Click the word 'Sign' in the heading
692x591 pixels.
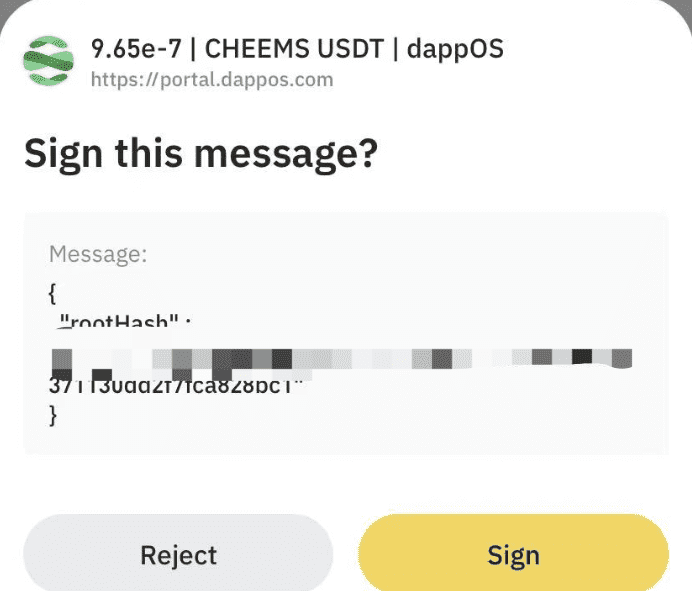pyautogui.click(x=64, y=154)
